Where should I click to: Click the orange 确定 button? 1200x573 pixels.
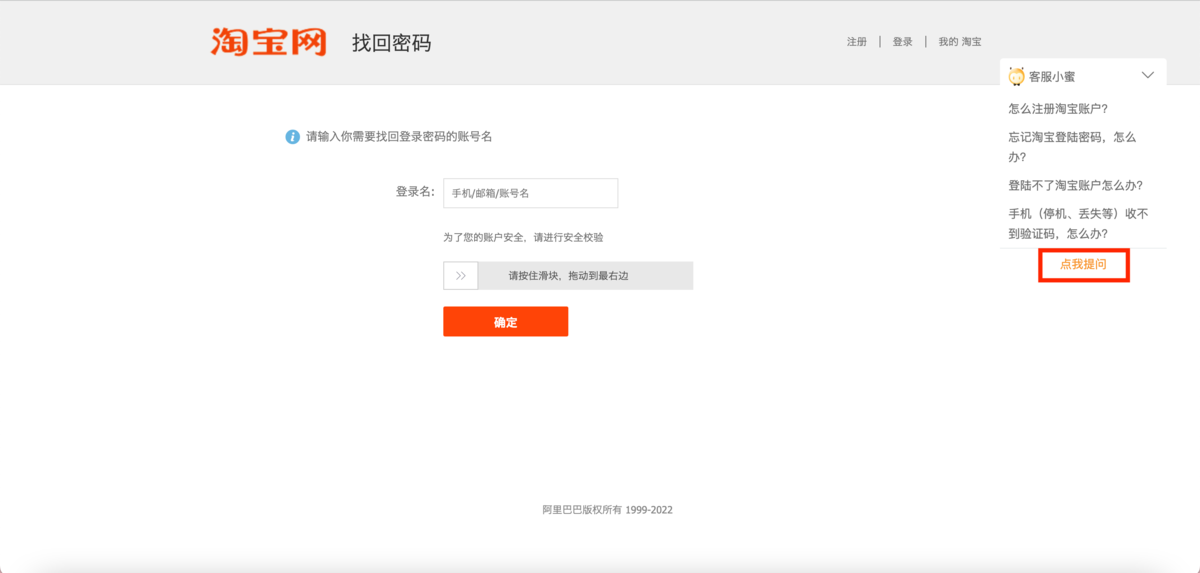click(506, 322)
